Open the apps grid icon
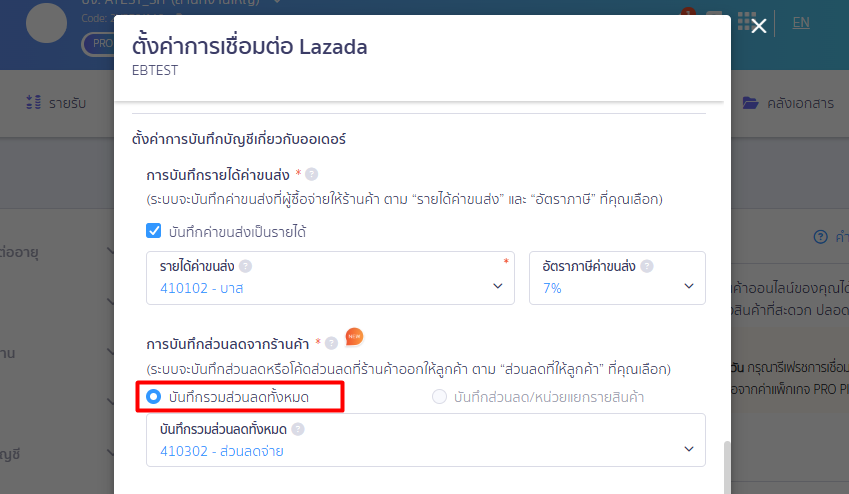Image resolution: width=849 pixels, height=494 pixels. pos(745,21)
